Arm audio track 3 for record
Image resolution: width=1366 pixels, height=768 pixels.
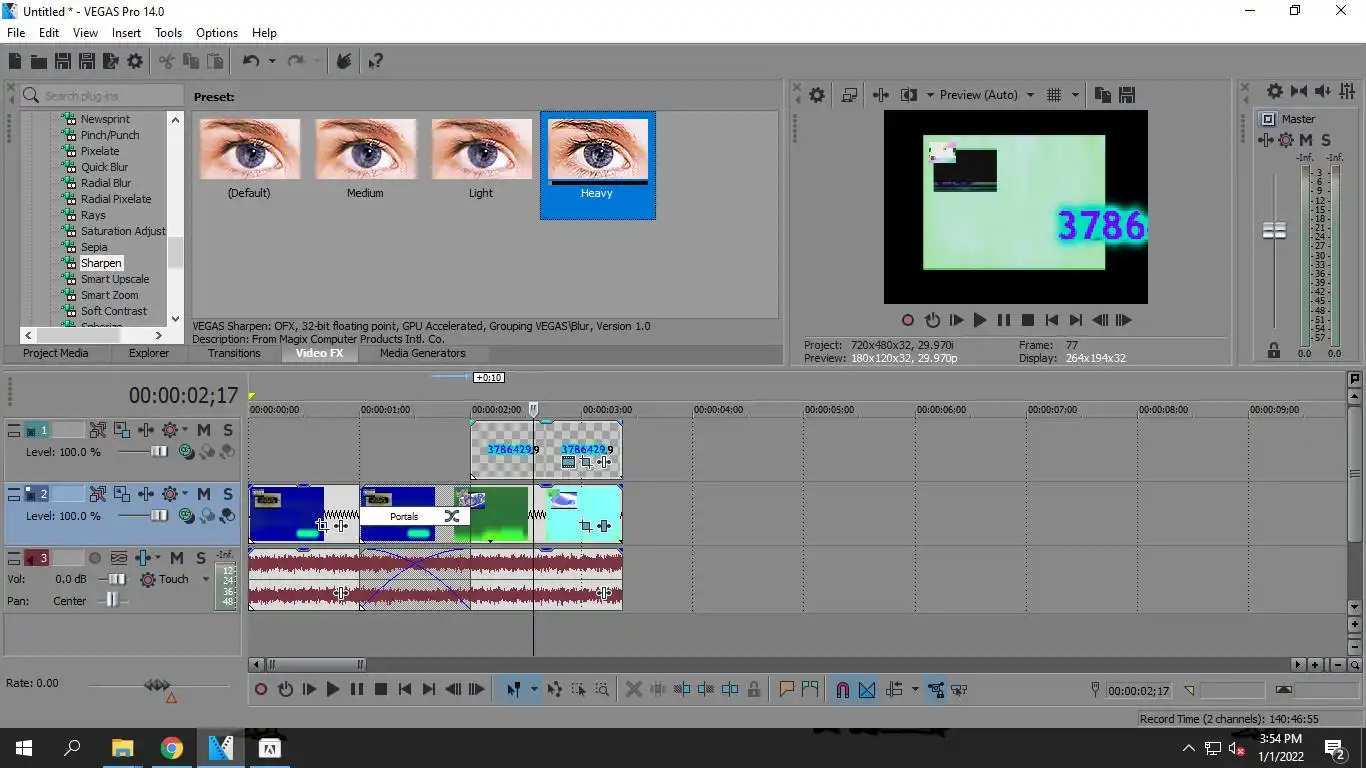coord(95,558)
